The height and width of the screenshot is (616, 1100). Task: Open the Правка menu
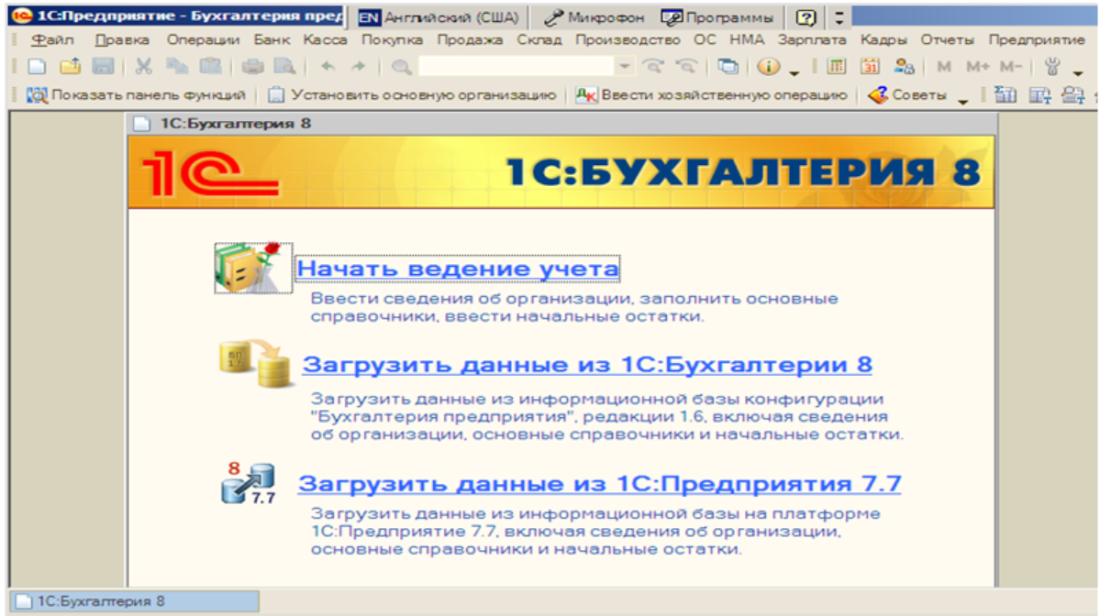[122, 40]
